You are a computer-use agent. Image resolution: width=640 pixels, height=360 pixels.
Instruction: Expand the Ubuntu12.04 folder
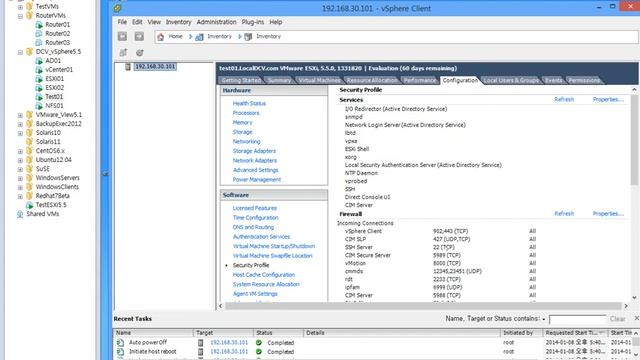[20, 160]
